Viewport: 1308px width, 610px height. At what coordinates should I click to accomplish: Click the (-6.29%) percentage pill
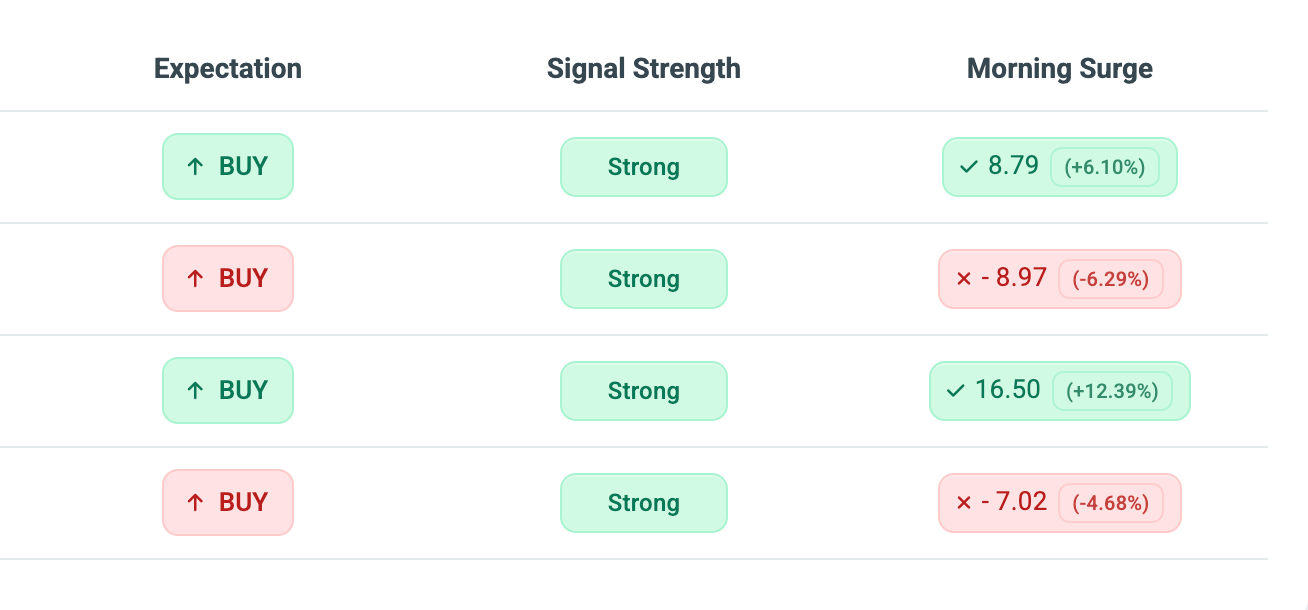pos(1111,279)
